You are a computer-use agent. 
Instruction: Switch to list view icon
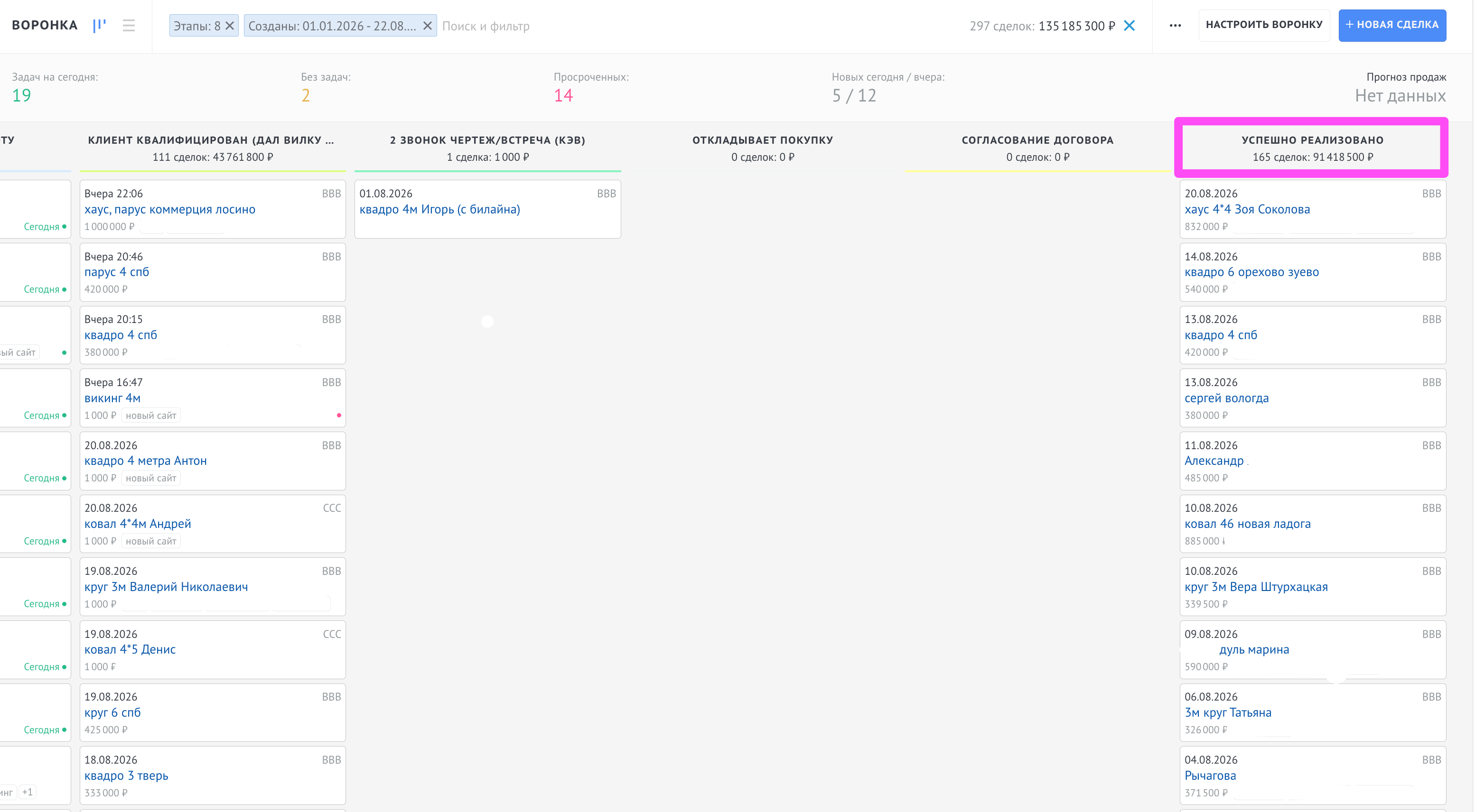[x=129, y=25]
